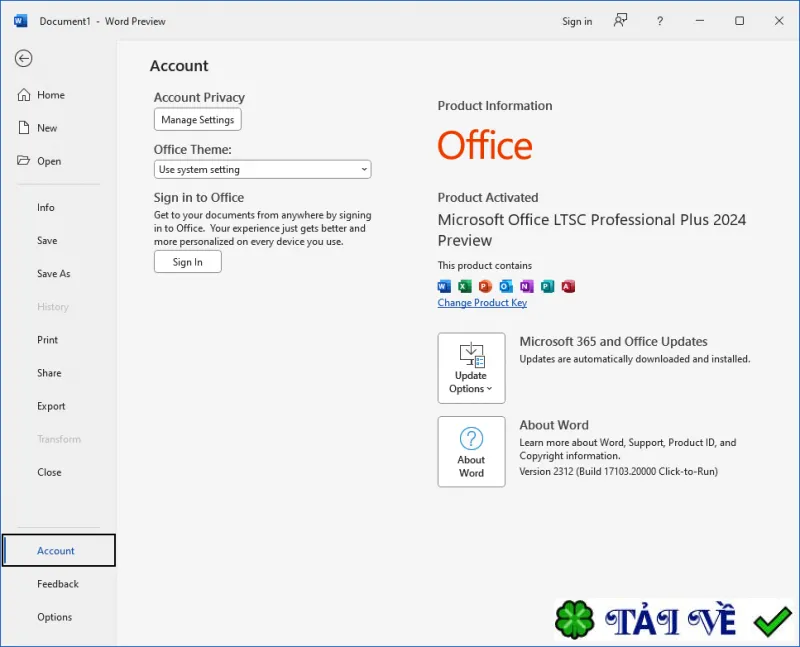This screenshot has width=800, height=647.
Task: Follow the Change Product Key link
Action: [x=482, y=303]
